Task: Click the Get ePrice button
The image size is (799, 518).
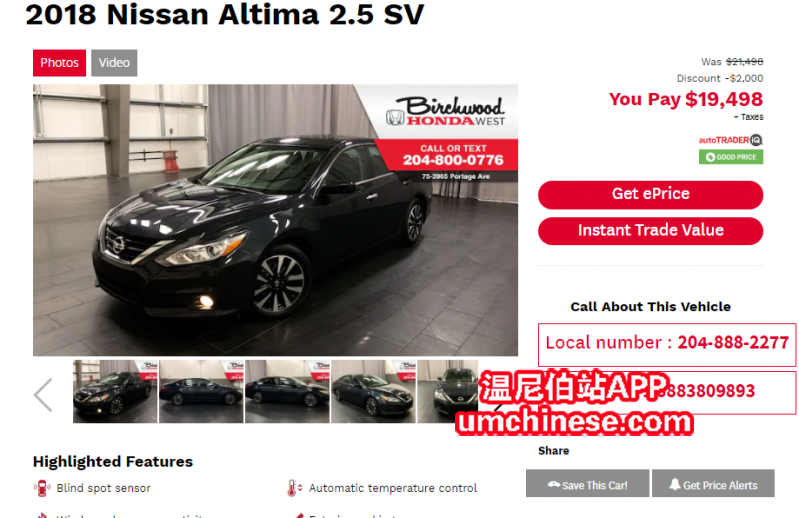Action: [650, 195]
